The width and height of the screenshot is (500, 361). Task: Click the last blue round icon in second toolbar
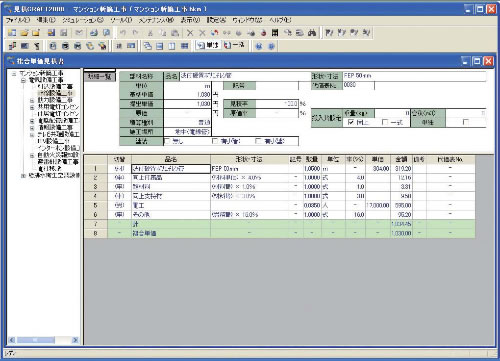click(271, 46)
